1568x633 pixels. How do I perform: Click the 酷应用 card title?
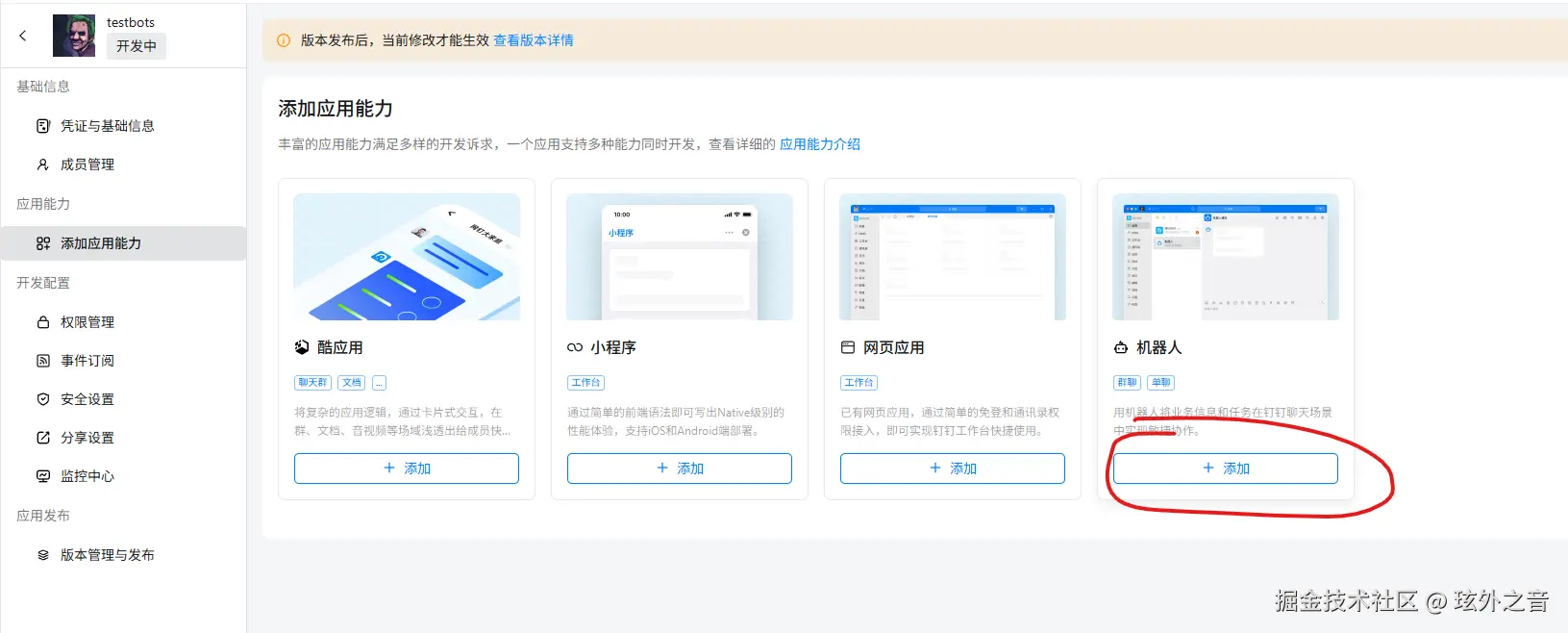(x=340, y=347)
